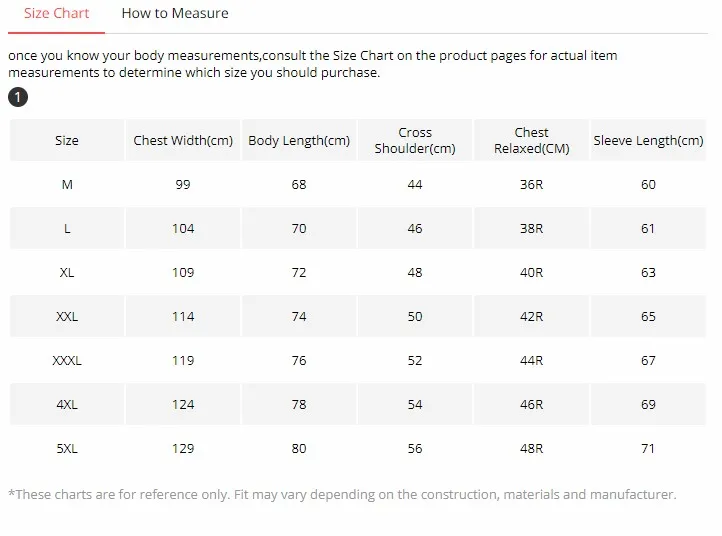Click the reference-only disclaimer text
This screenshot has width=722, height=536.
pyautogui.click(x=342, y=495)
